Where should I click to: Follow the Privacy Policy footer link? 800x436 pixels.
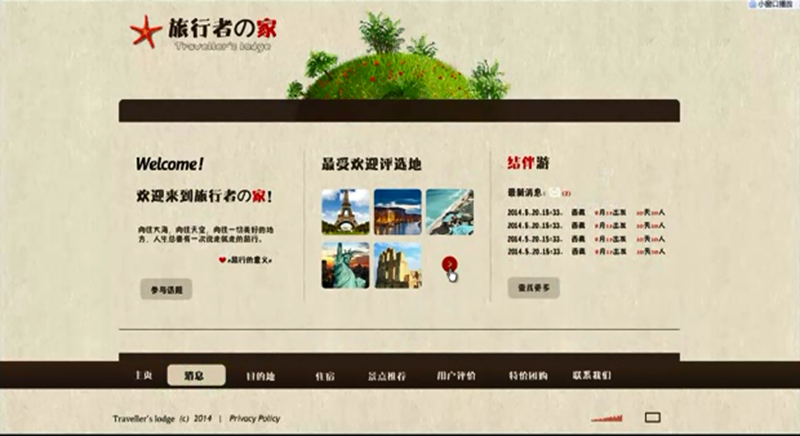tap(255, 418)
